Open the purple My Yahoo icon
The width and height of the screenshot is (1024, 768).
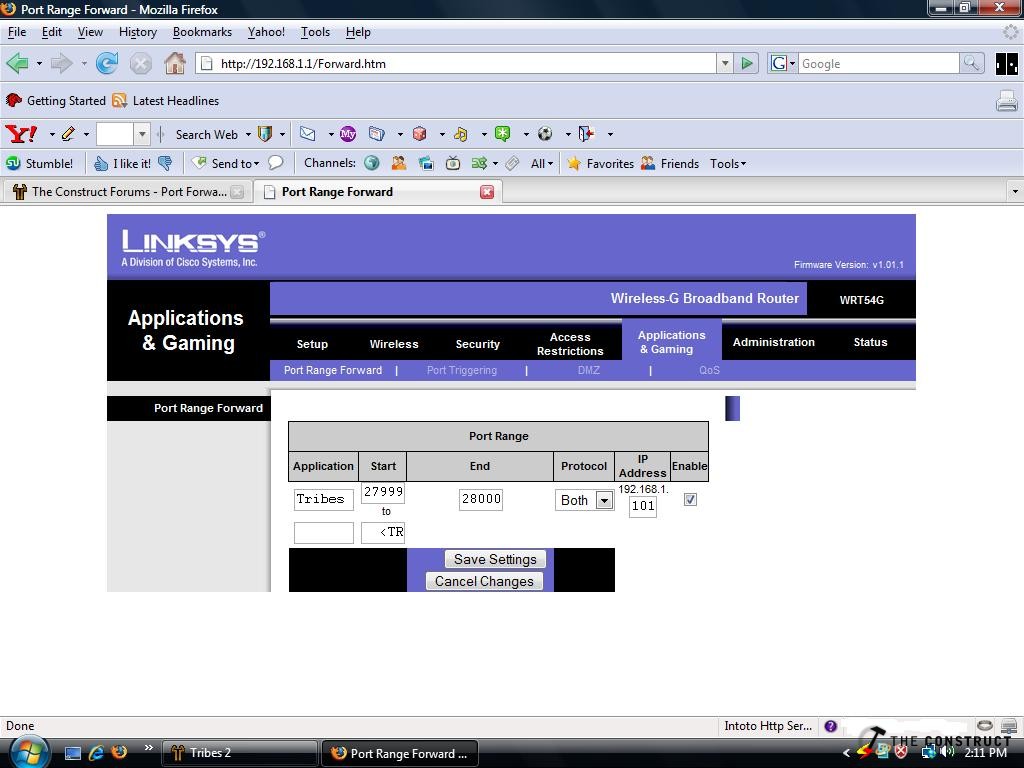[348, 134]
